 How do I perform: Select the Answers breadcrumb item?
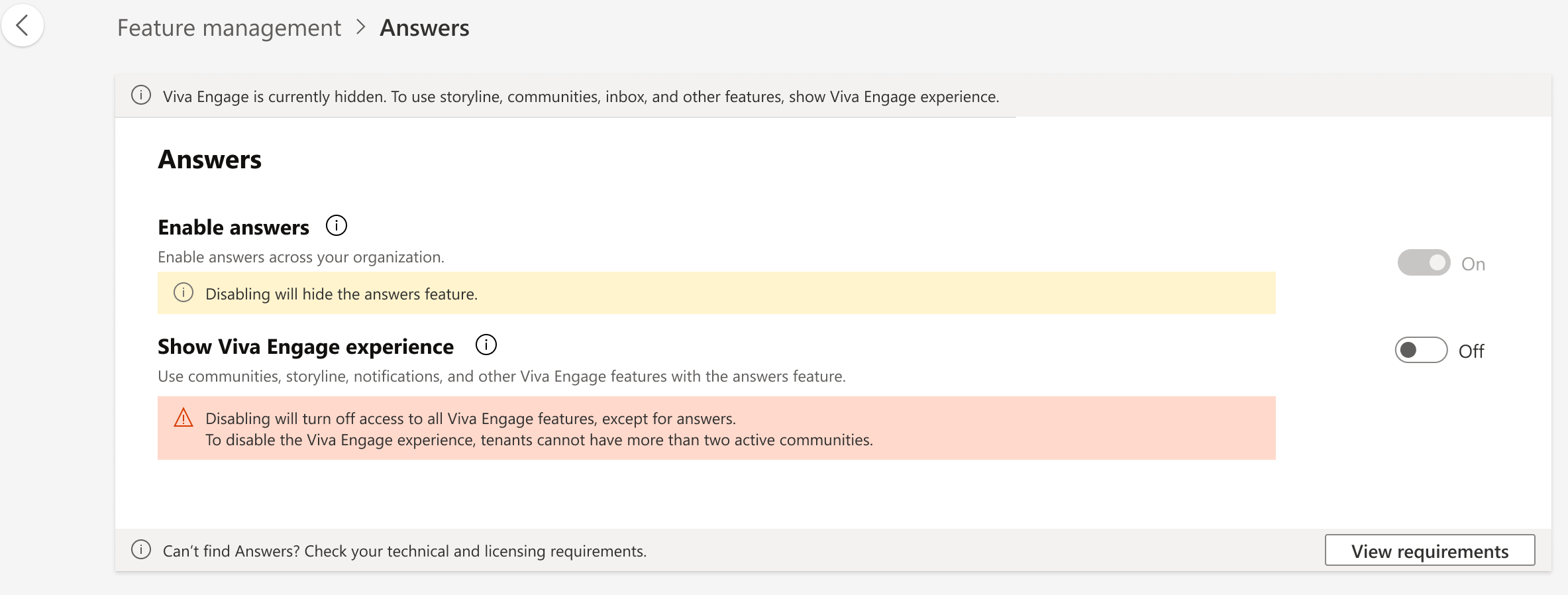click(425, 28)
